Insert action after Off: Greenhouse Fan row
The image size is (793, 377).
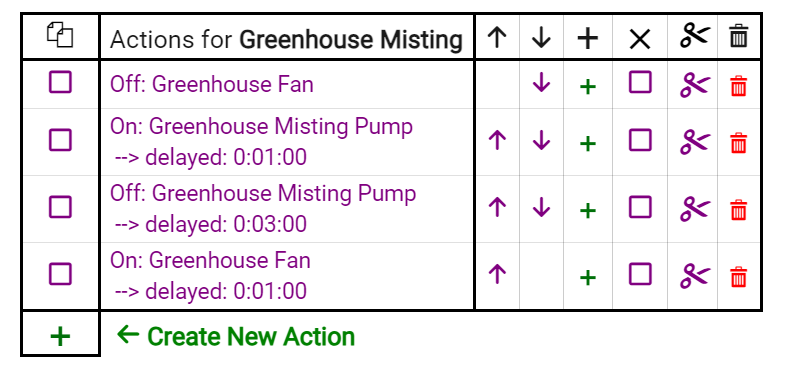587,87
